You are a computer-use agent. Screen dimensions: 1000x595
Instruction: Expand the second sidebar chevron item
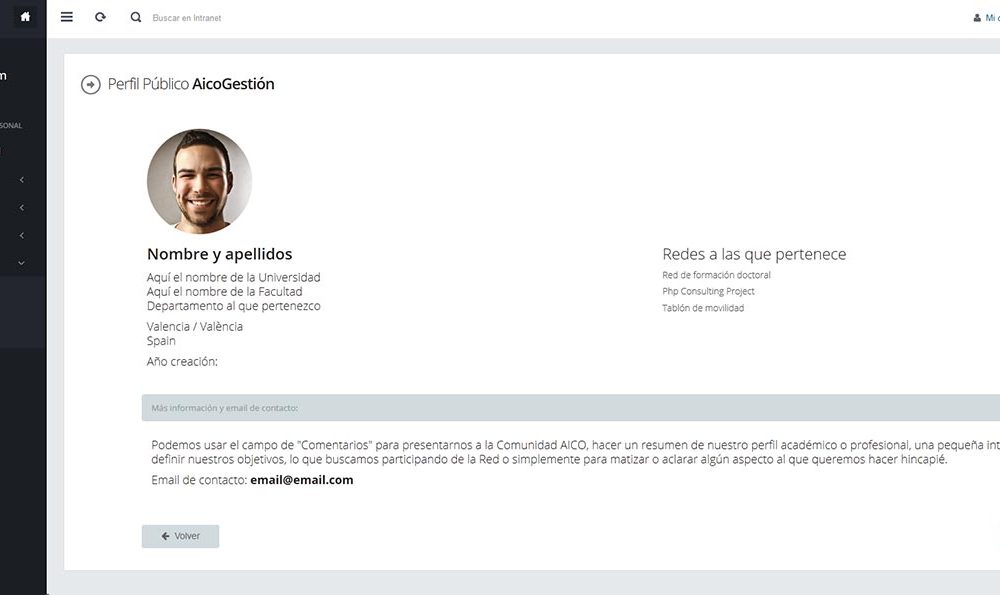[22, 208]
